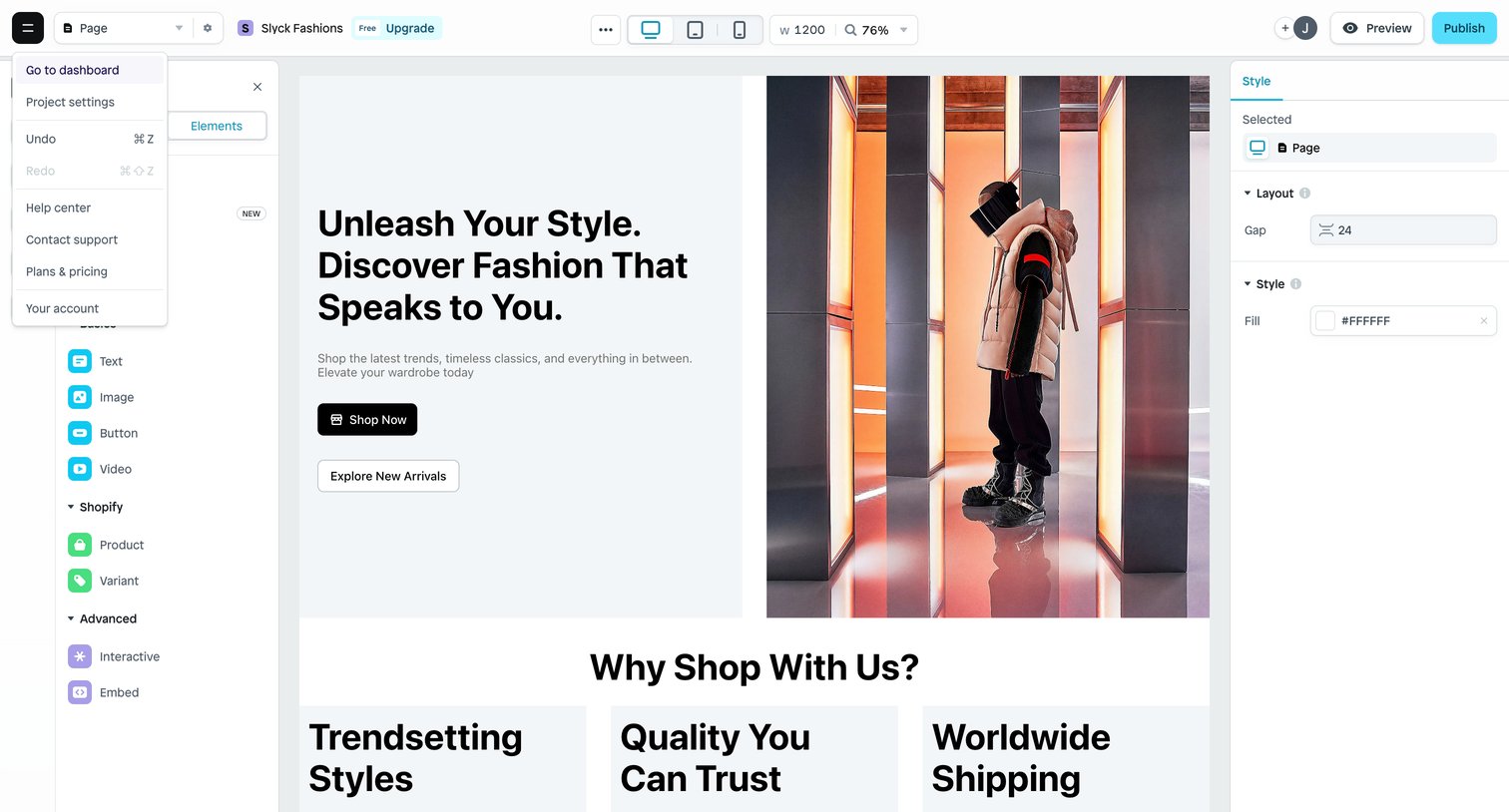Click the #FFFFFF fill hex field
Screen dimensions: 1509x812
pos(1405,321)
